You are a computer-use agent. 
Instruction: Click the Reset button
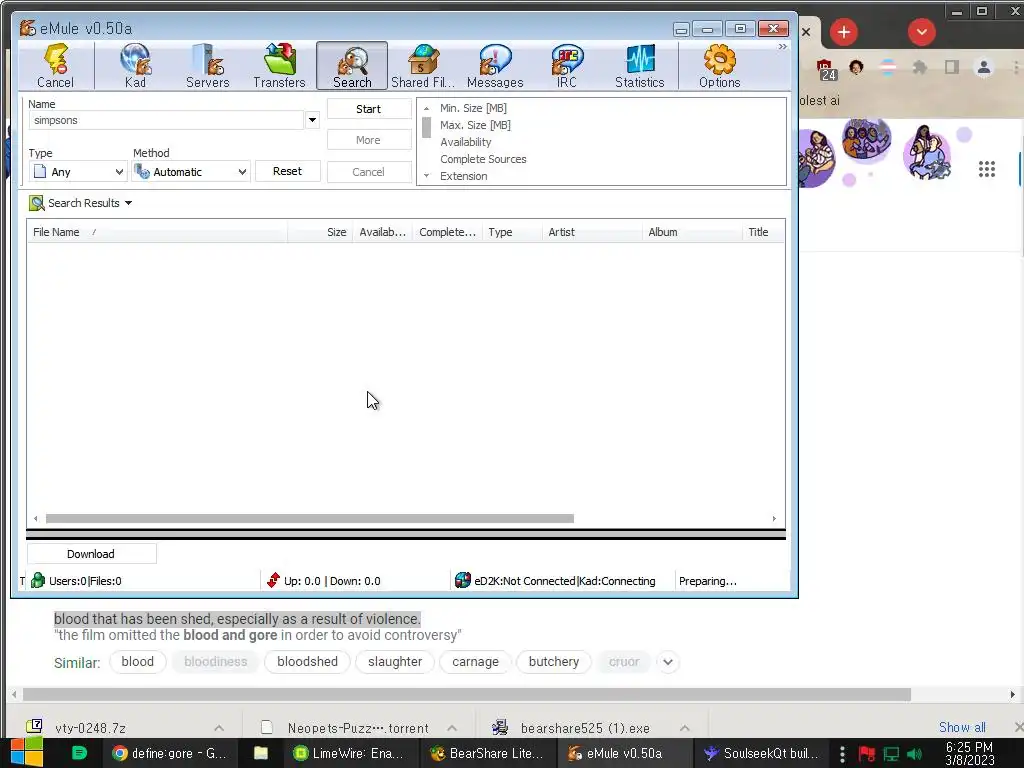pos(287,171)
